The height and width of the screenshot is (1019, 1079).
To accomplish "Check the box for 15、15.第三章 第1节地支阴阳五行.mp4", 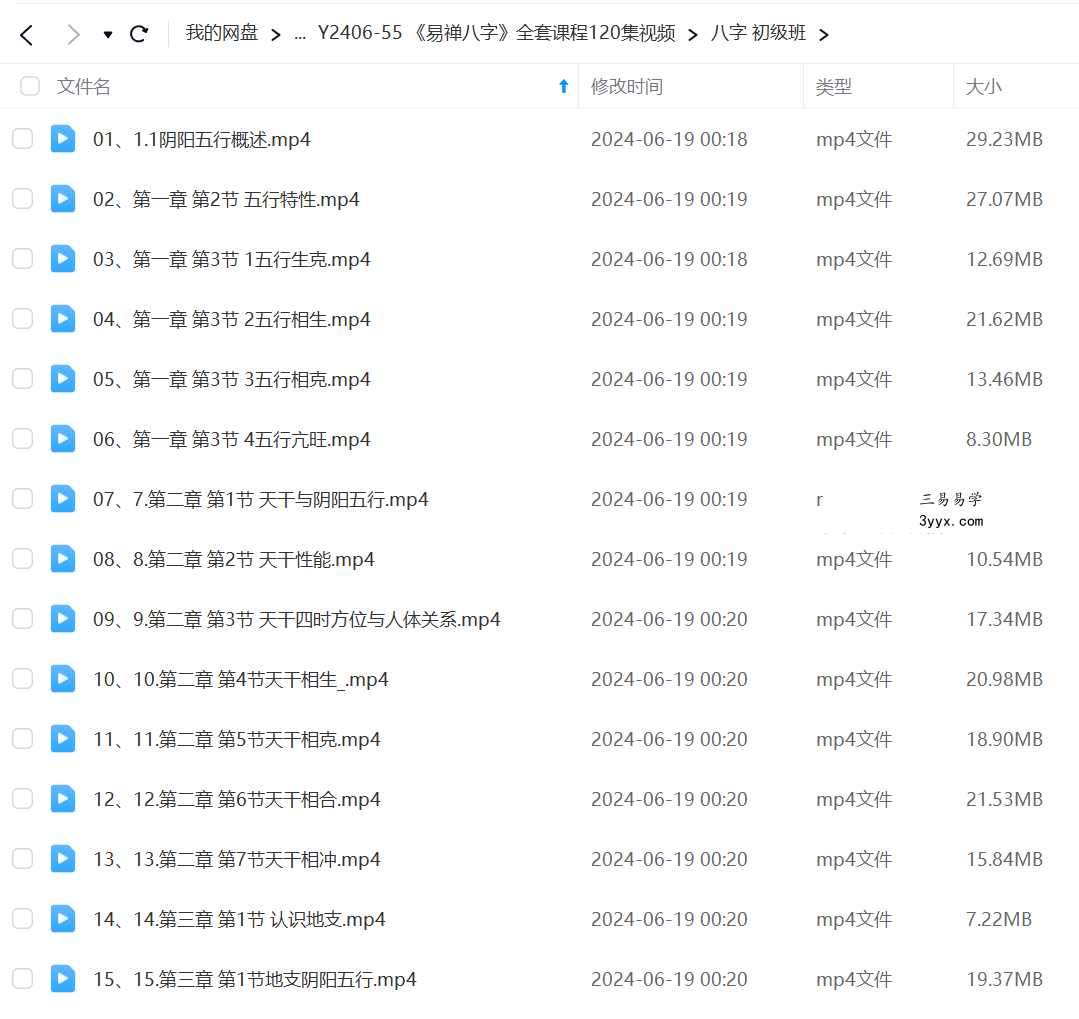I will 23,978.
